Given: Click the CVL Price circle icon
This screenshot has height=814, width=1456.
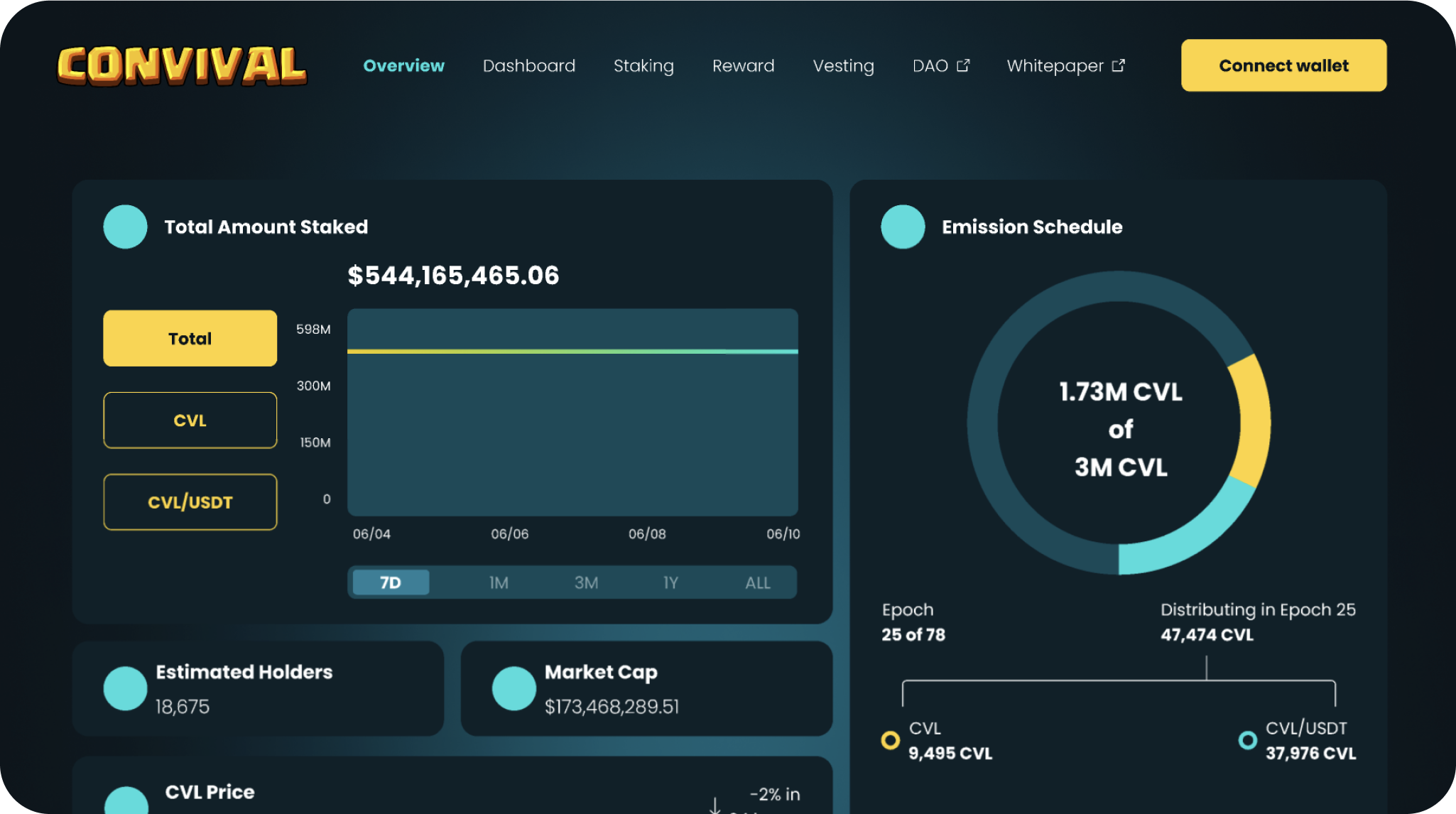Looking at the screenshot, I should pos(126,800).
